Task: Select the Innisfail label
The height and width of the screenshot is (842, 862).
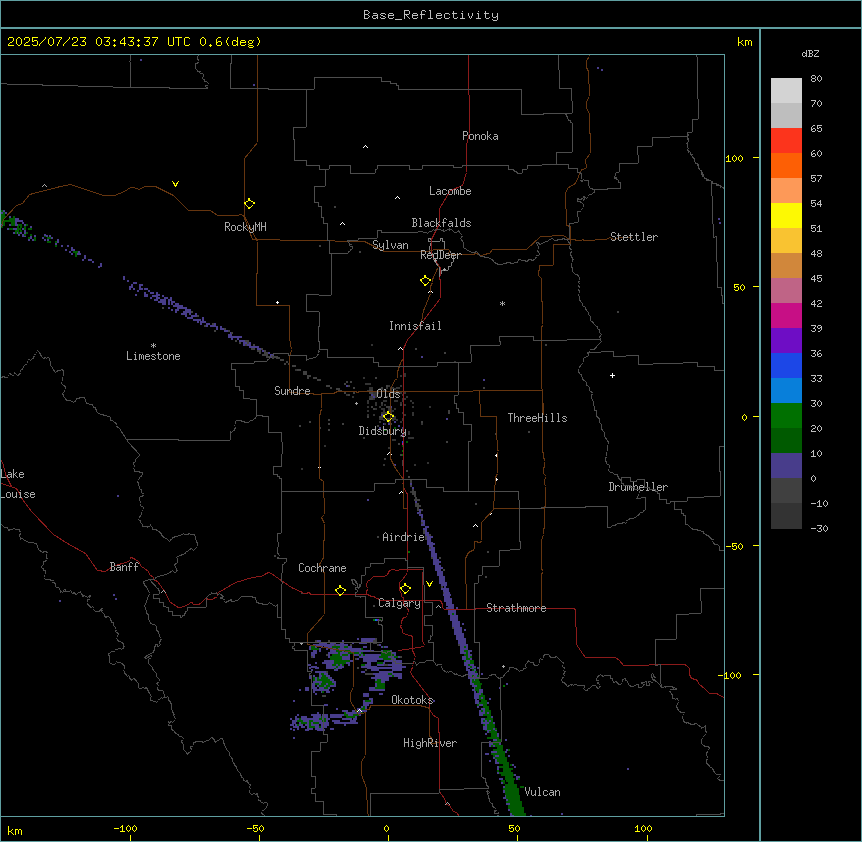Action: (415, 326)
